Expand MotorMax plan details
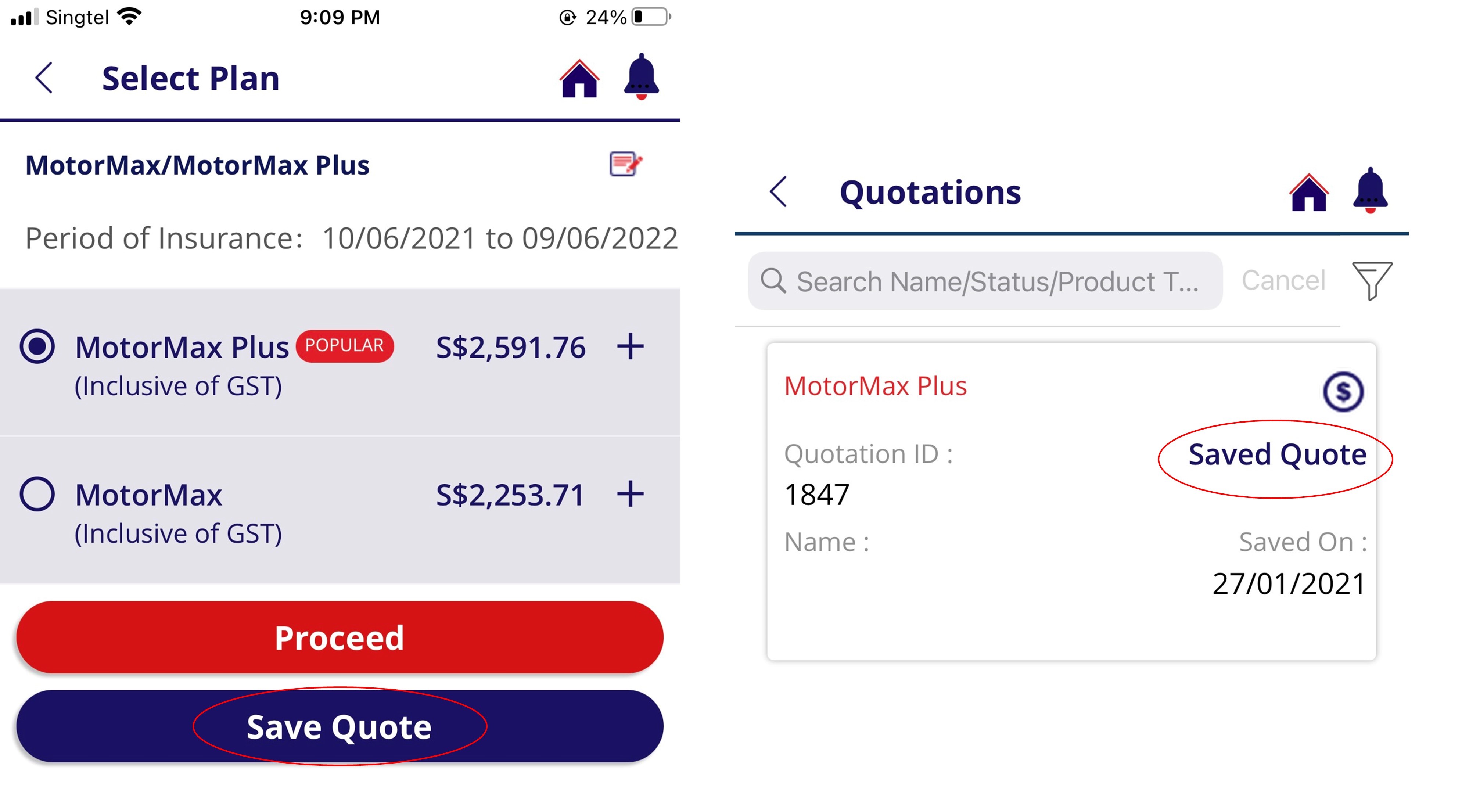The height and width of the screenshot is (812, 1462). 630,494
